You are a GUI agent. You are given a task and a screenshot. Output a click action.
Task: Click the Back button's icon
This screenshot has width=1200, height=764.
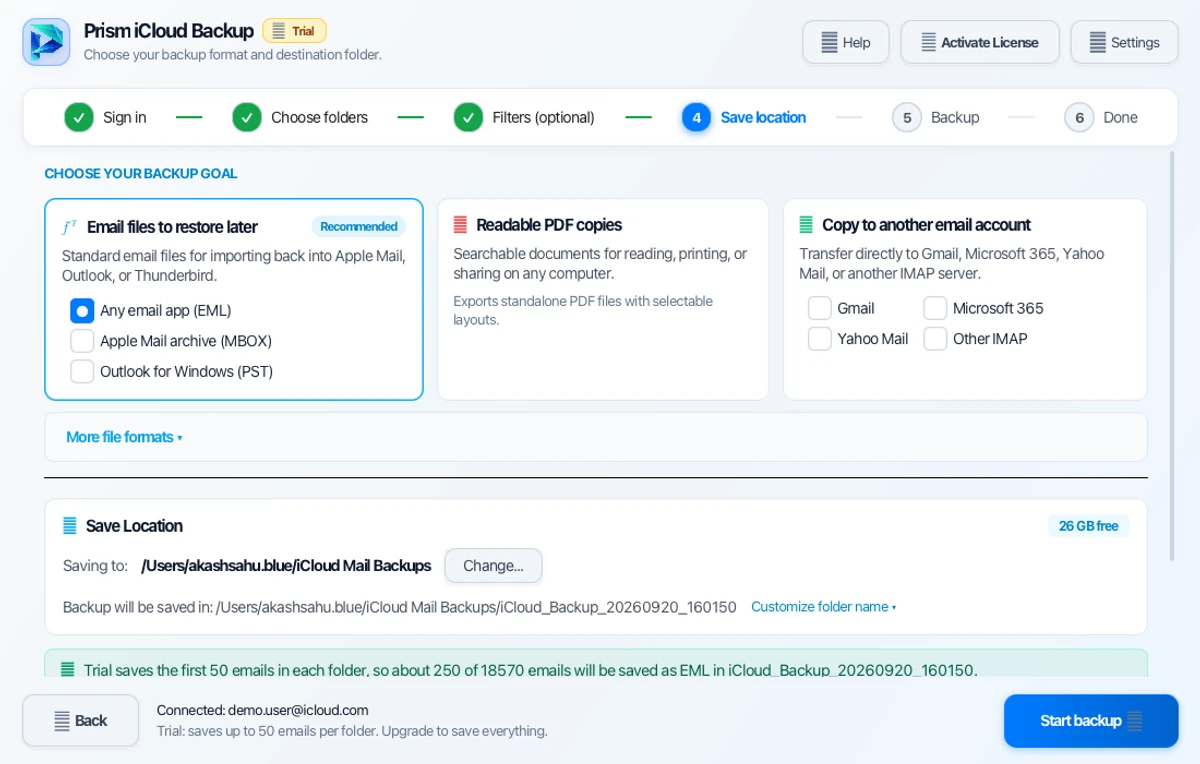point(62,721)
